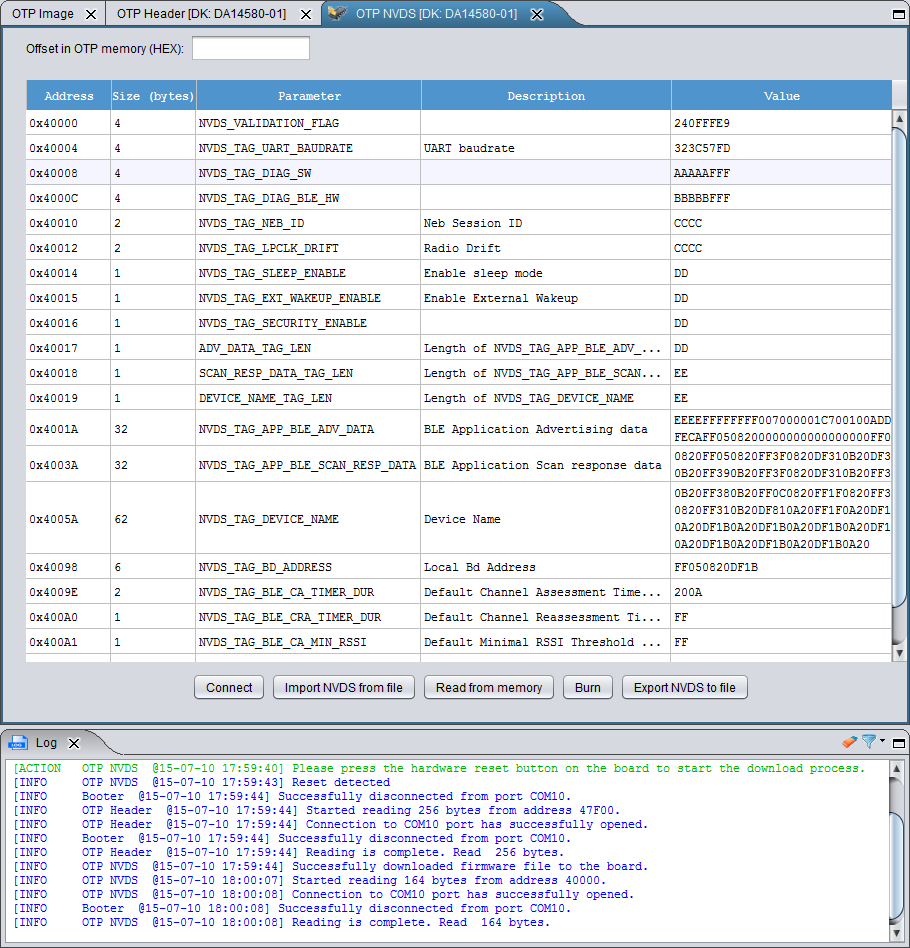Screen dimensions: 910x948
Task: Close the OTP Image tab
Action: point(91,14)
